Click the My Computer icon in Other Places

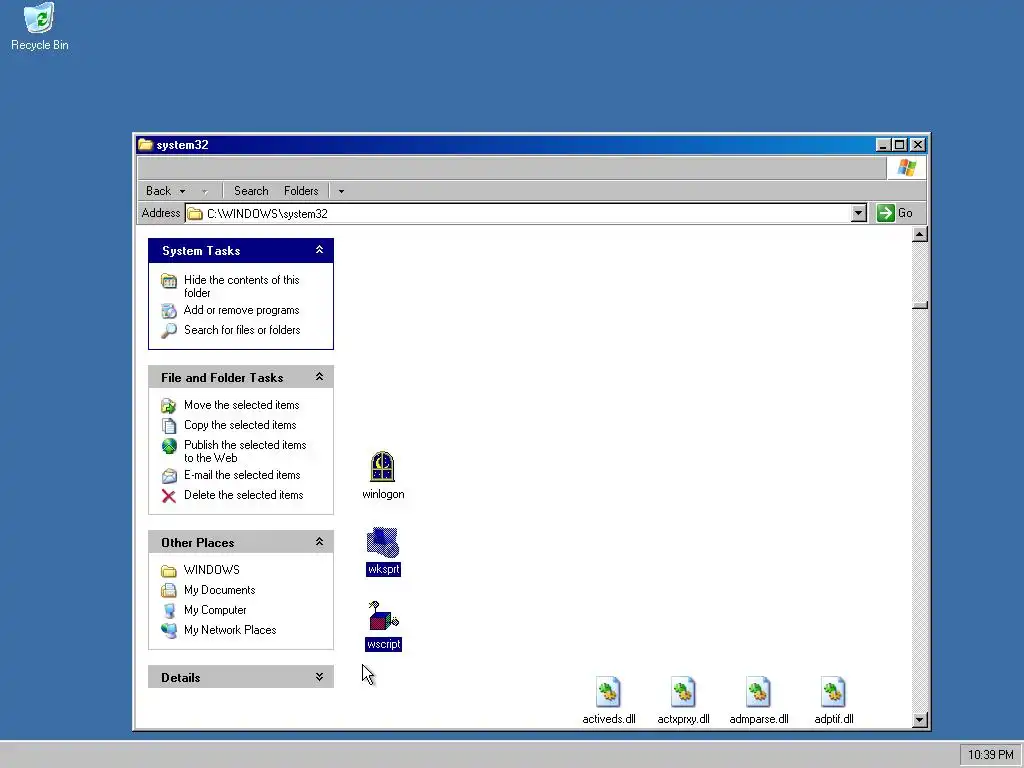point(168,611)
